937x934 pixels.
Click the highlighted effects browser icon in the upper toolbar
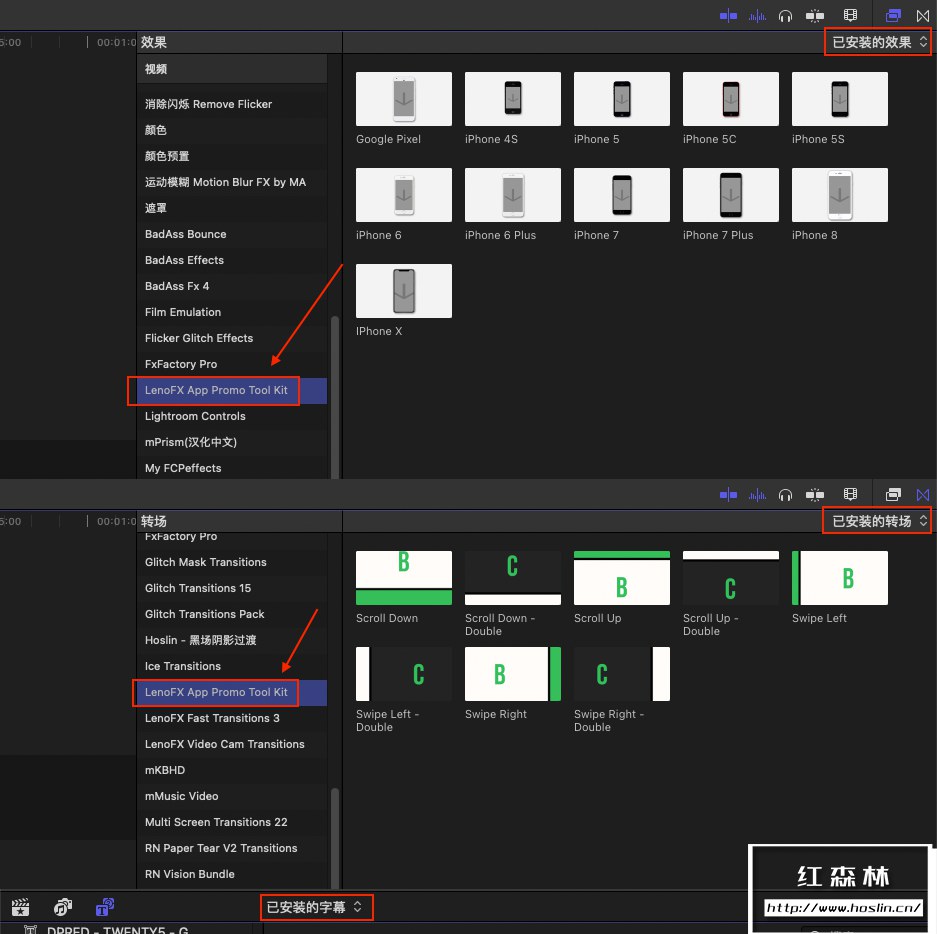(893, 16)
